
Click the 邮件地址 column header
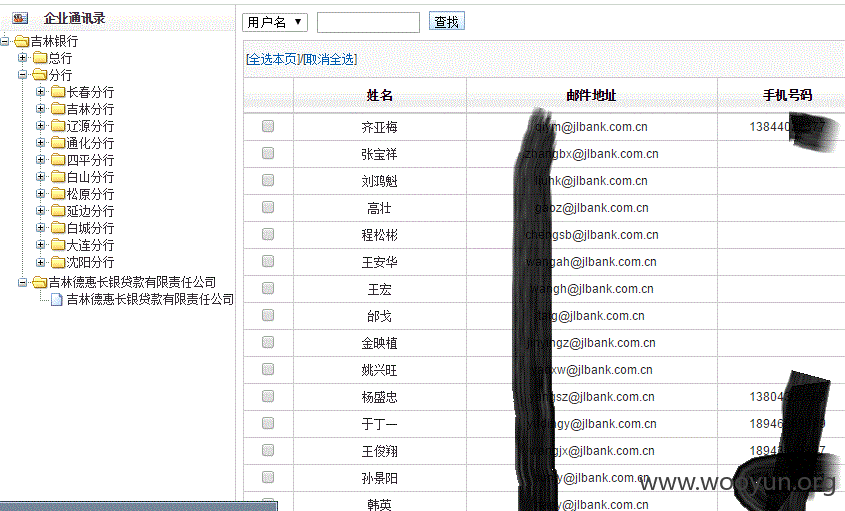(x=591, y=95)
